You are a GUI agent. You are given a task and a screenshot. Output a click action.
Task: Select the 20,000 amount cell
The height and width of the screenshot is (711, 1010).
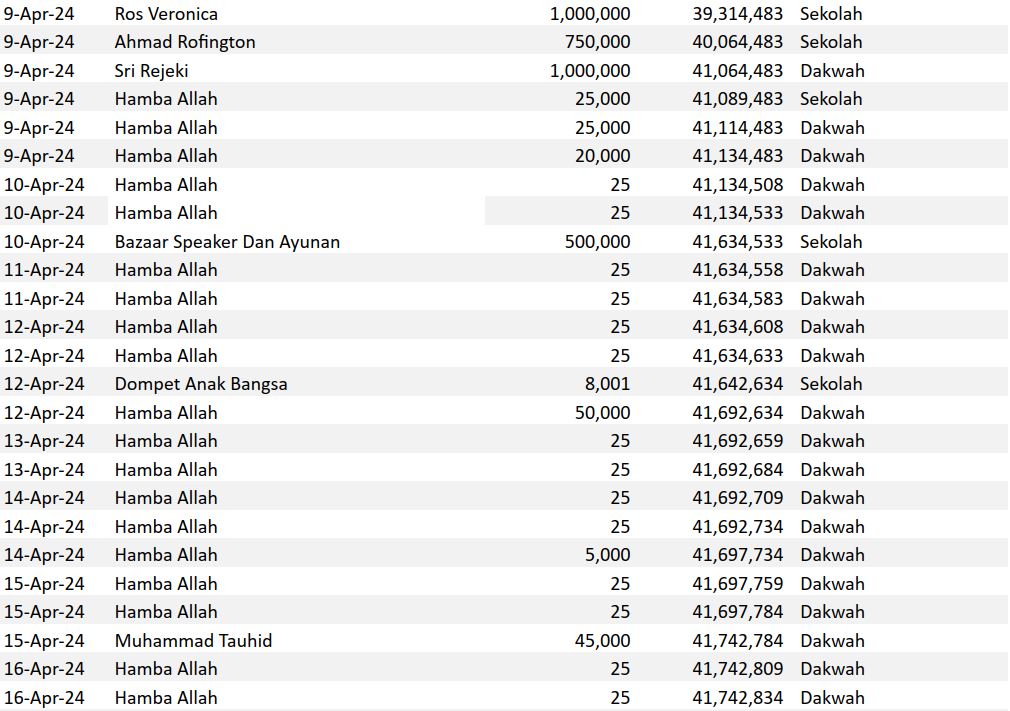(x=602, y=156)
